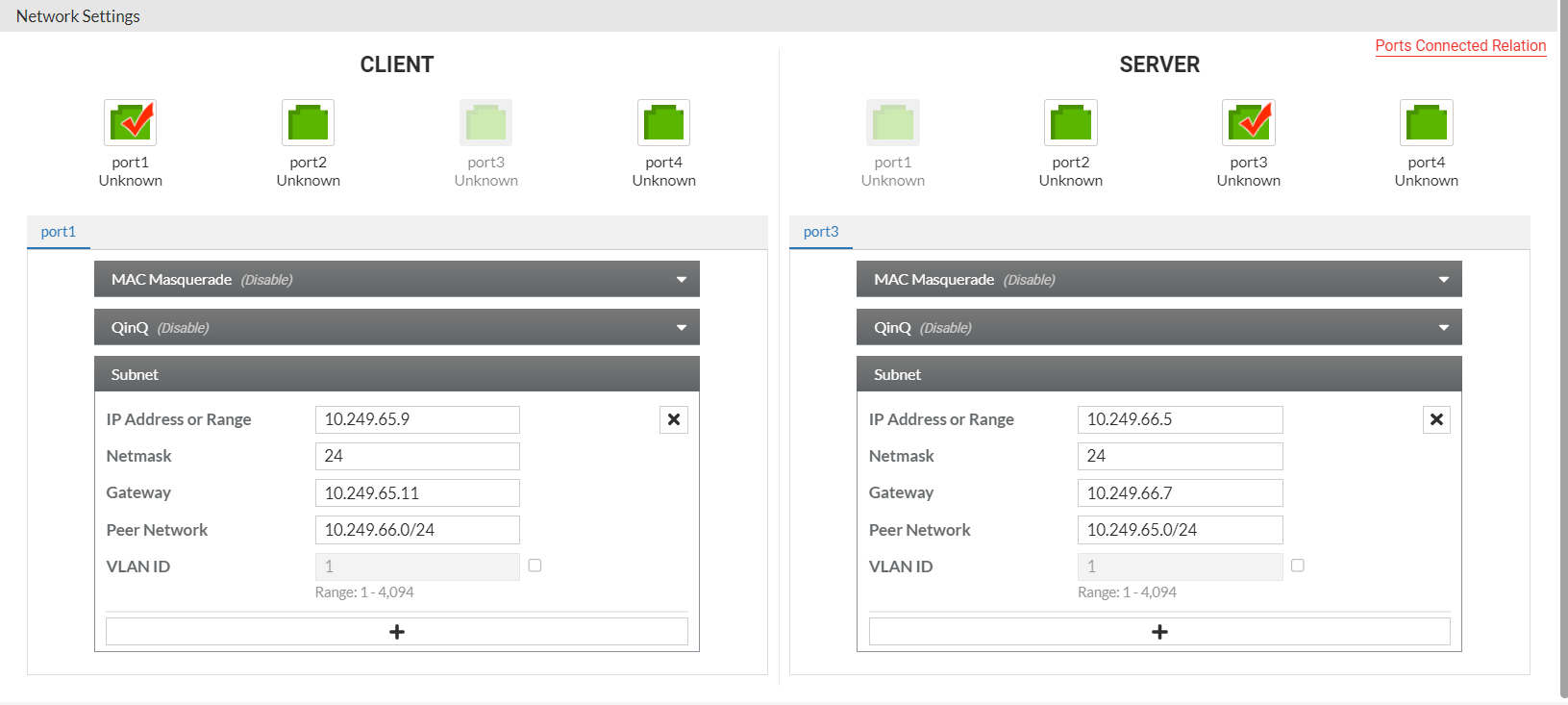Open Ports Connected Relation link
Viewport: 1568px width, 705px height.
tap(1460, 46)
